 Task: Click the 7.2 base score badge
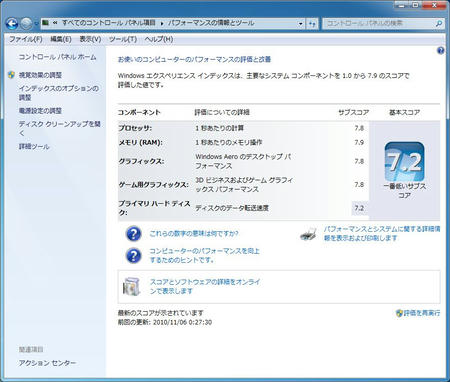click(404, 162)
